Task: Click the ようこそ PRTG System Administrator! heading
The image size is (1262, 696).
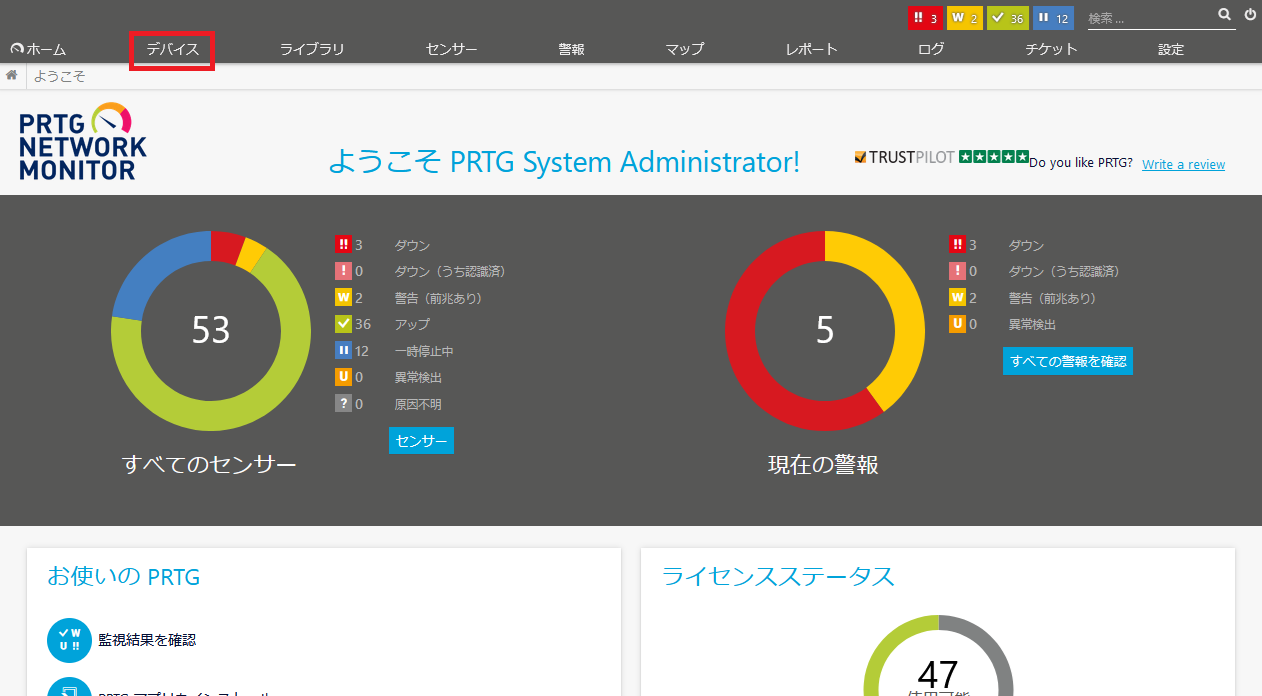Action: point(564,161)
